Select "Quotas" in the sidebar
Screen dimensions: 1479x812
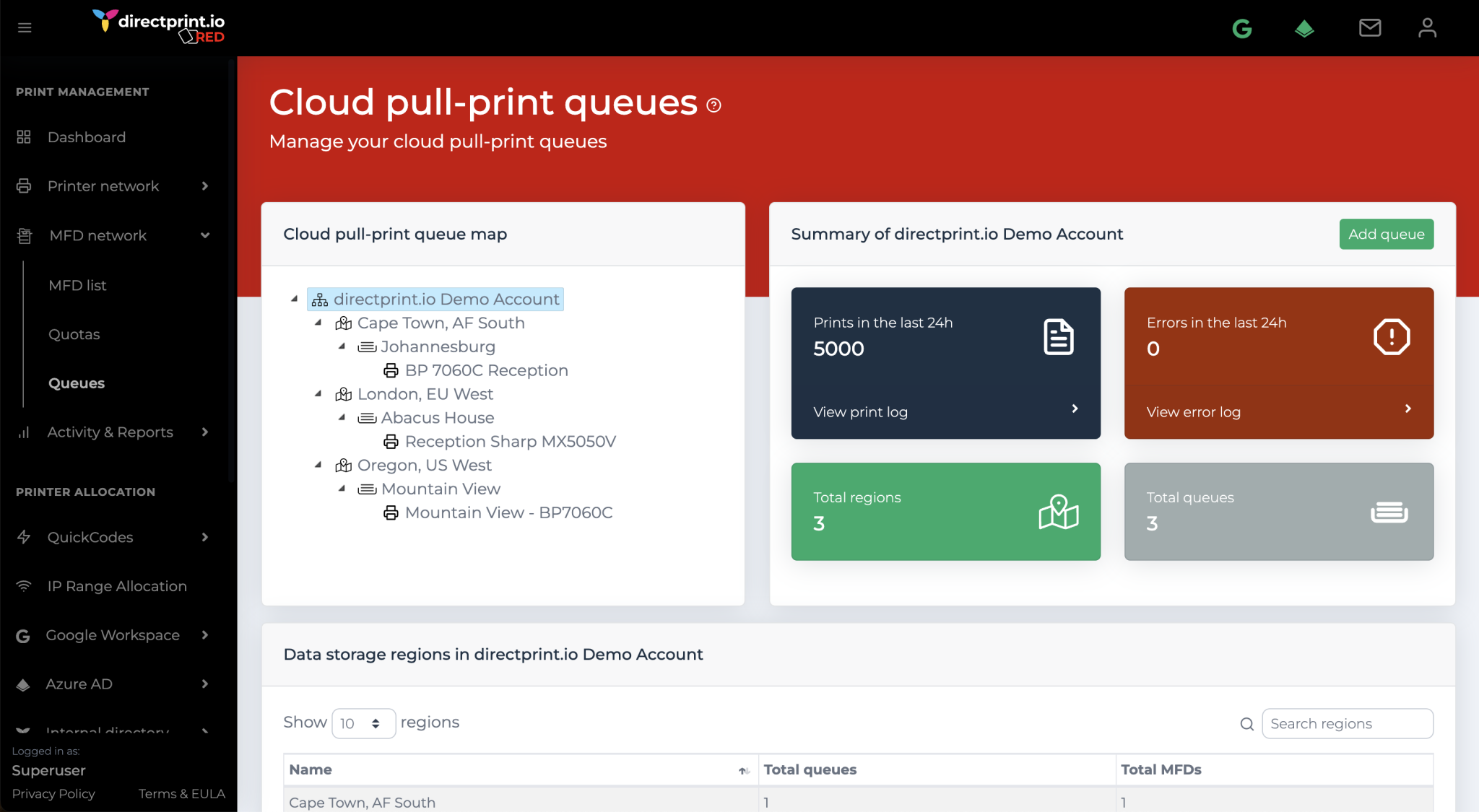74,333
